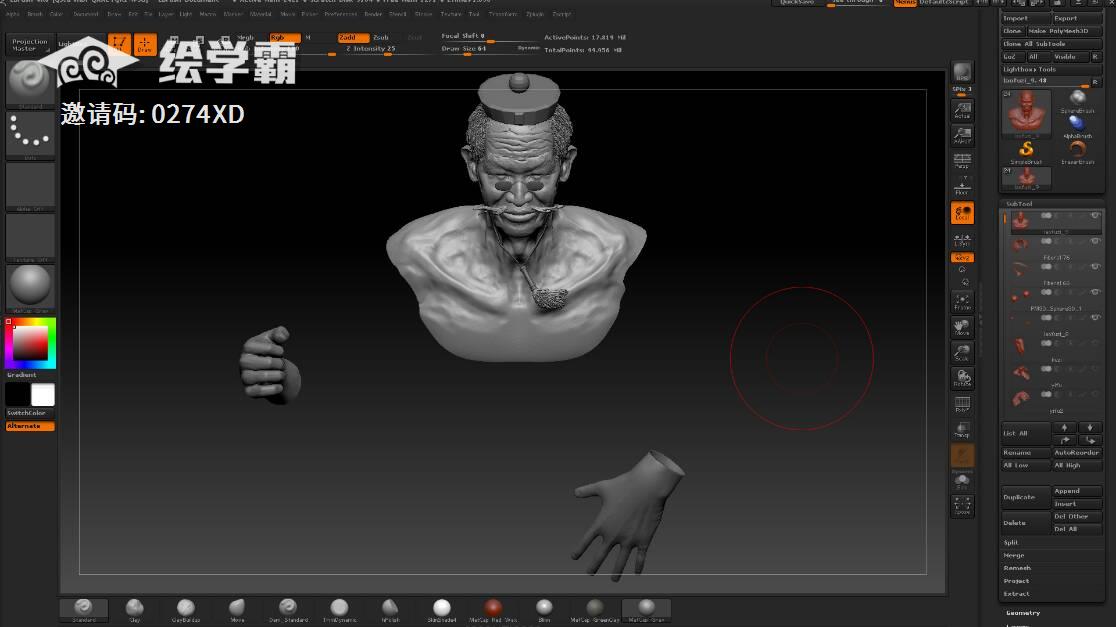This screenshot has width=1116, height=627.
Task: Select the Dam_Standard brush
Action: pos(288,609)
